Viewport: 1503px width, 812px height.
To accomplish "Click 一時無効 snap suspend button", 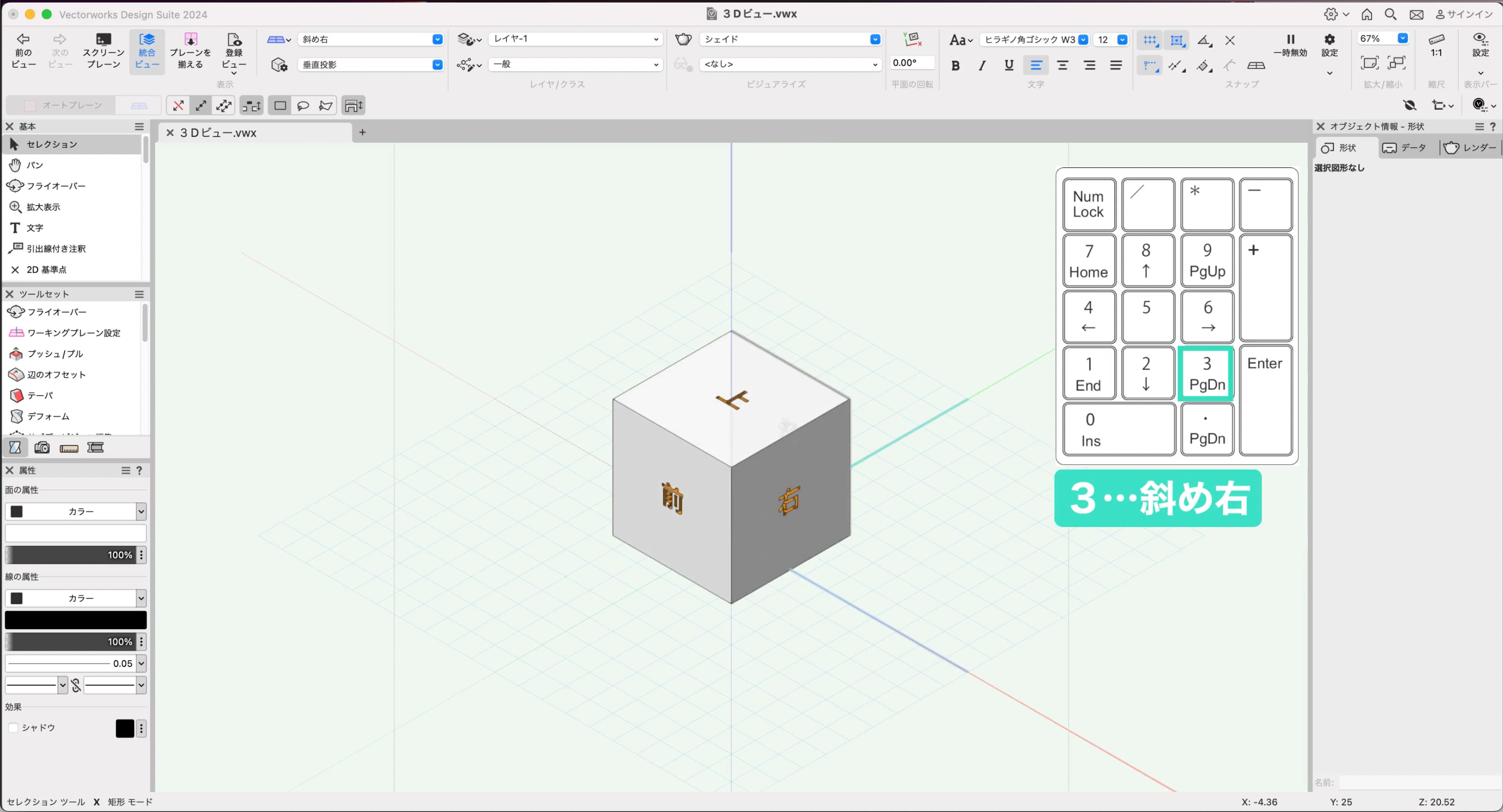I will pos(1290,45).
